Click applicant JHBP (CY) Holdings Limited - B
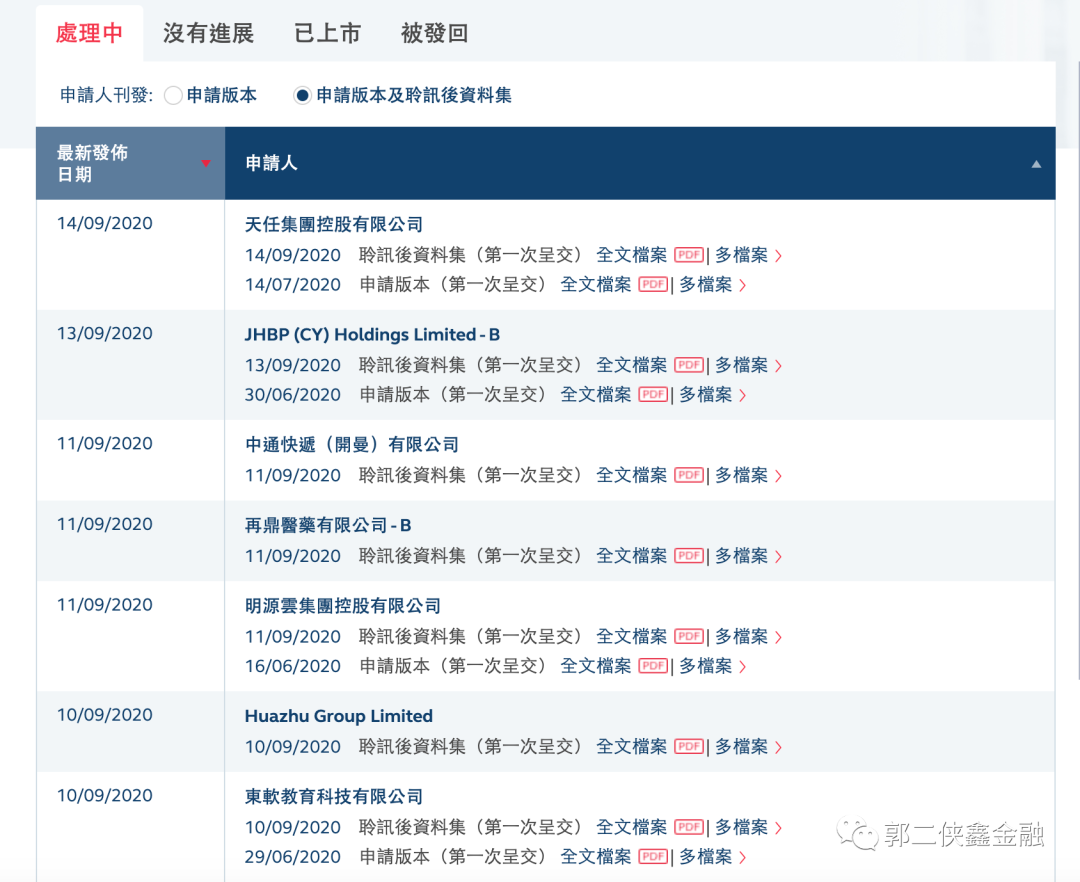The height and width of the screenshot is (882, 1080). pyautogui.click(x=373, y=335)
